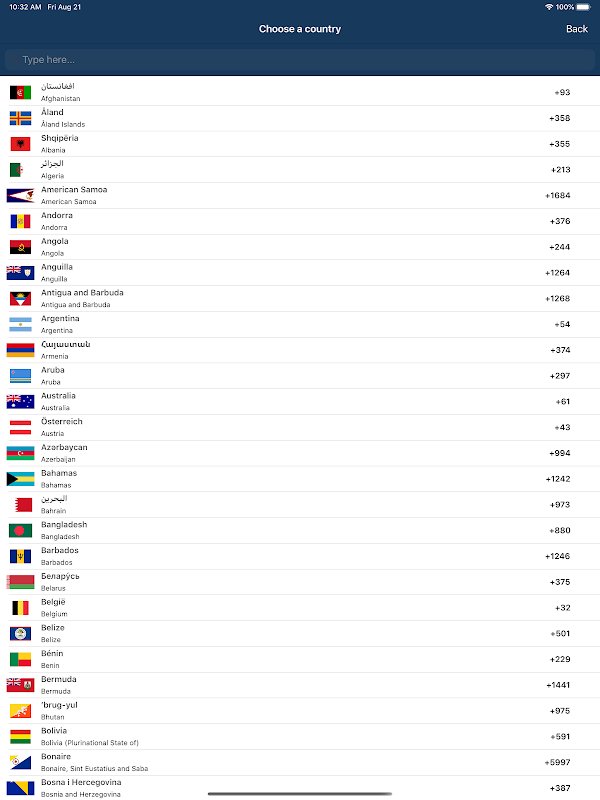Select Bermuda's +1441 dial code
600x800 pixels.
point(557,685)
